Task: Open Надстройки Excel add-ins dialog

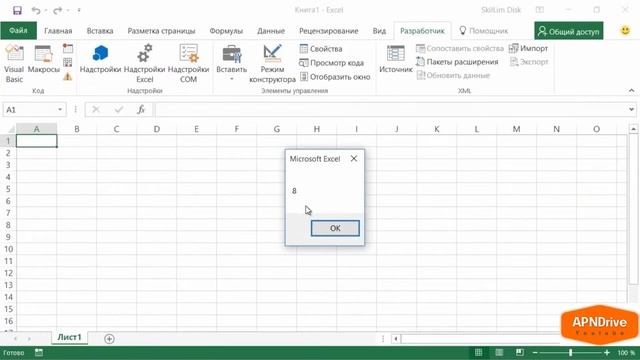Action: [144, 64]
